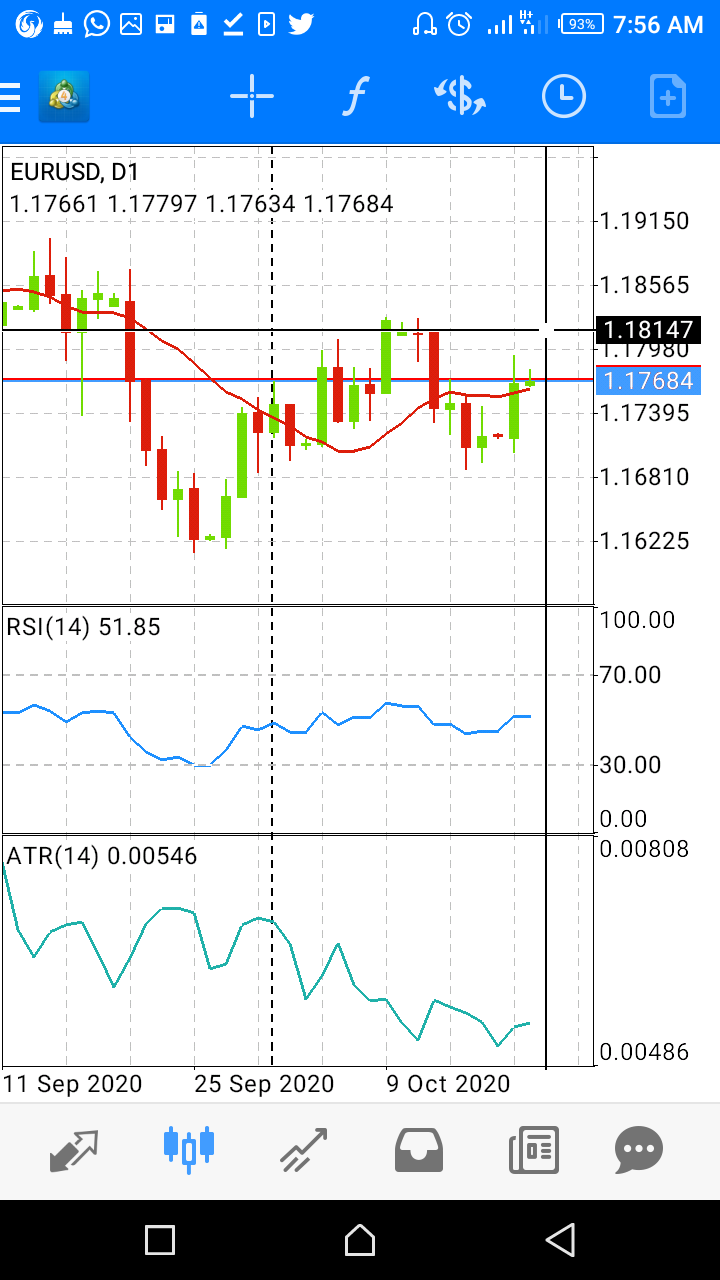
Task: Open the hamburger side menu
Action: pyautogui.click(x=10, y=97)
